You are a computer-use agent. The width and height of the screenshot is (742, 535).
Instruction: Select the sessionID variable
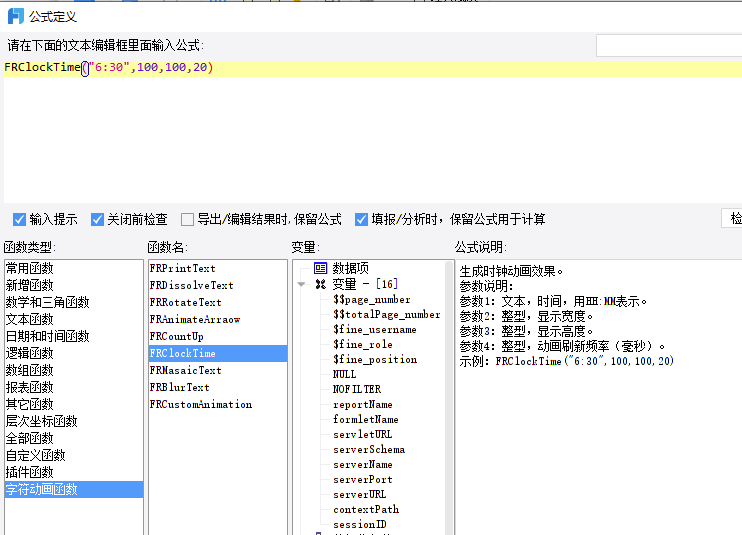pos(360,524)
